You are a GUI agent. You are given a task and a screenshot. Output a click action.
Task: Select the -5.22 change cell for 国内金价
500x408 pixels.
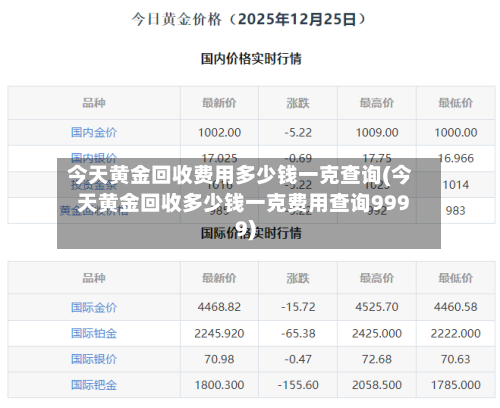[x=298, y=133]
